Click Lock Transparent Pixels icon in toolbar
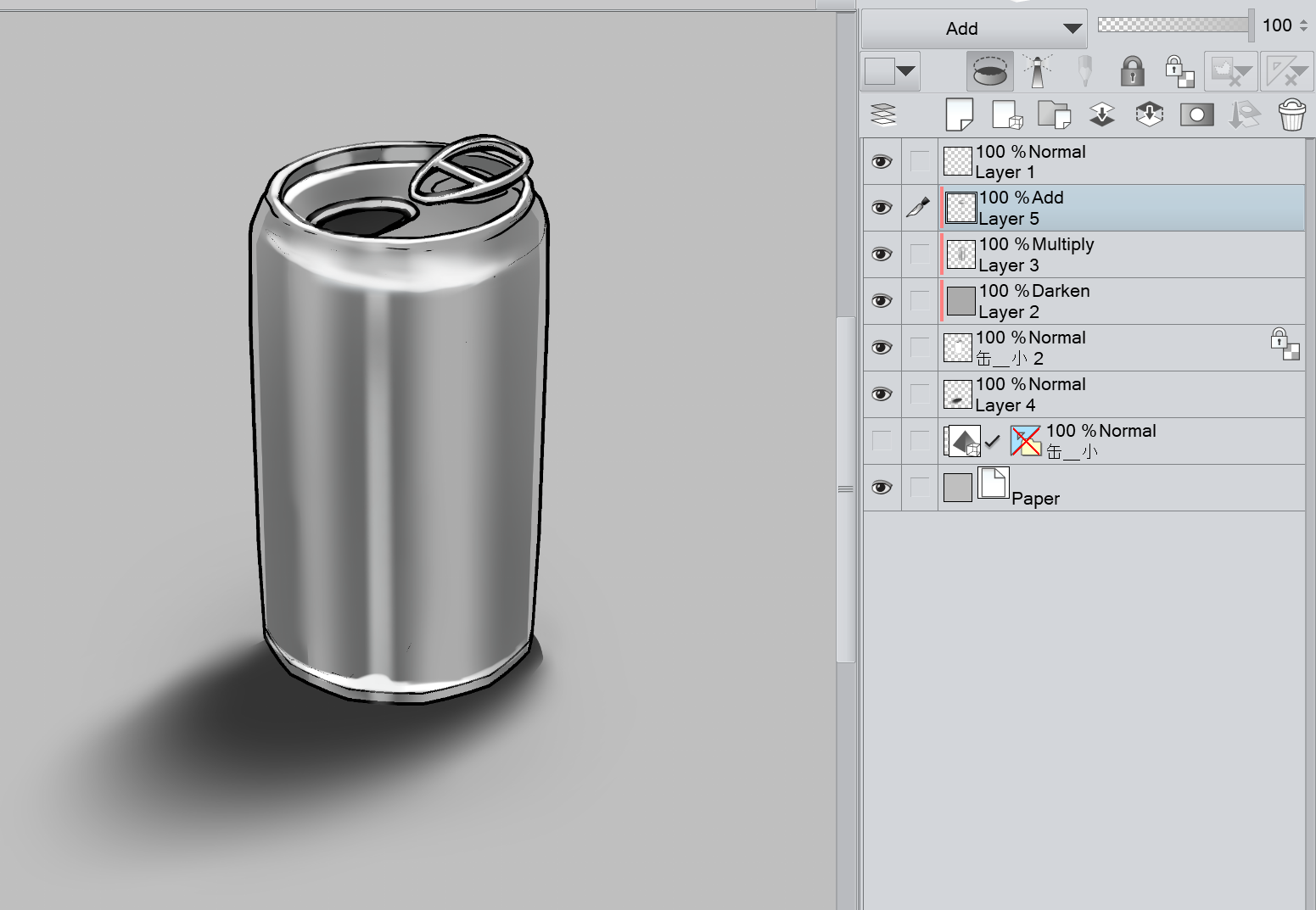Image resolution: width=1316 pixels, height=910 pixels. click(1179, 71)
